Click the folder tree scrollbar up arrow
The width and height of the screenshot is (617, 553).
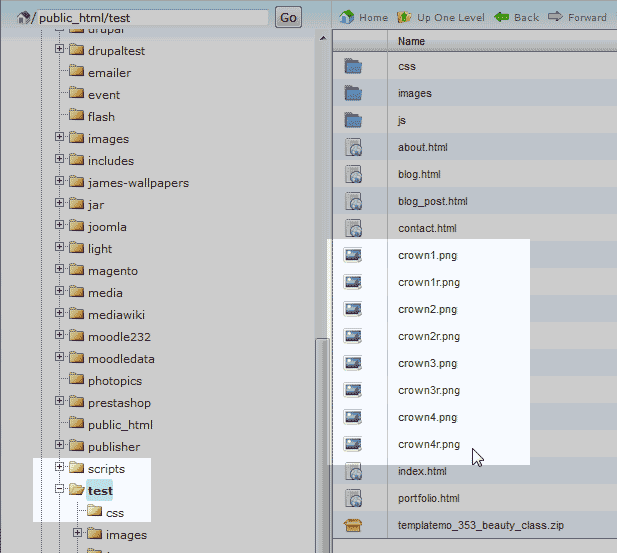coord(323,38)
